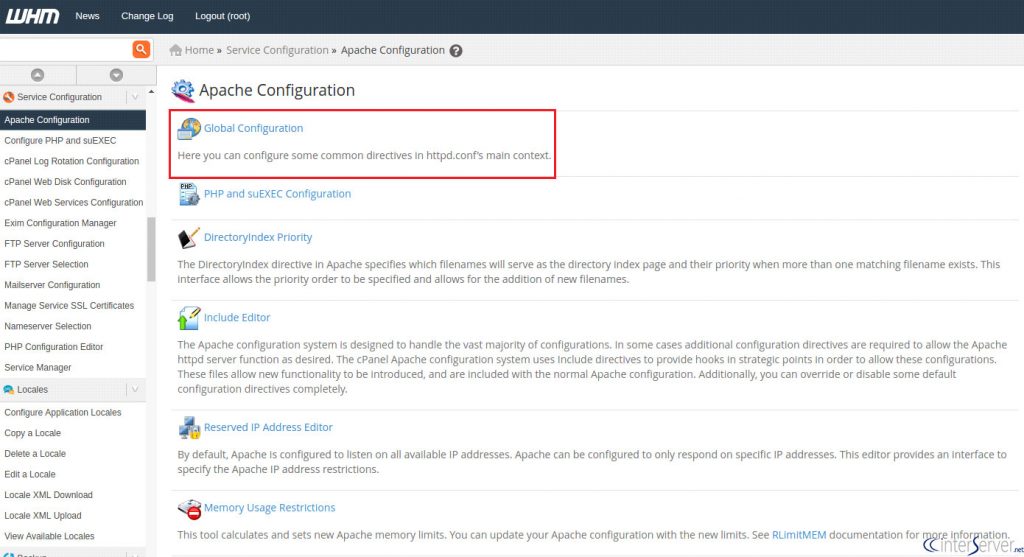This screenshot has width=1024, height=557.
Task: Click Service Configuration in the breadcrumb
Action: [278, 50]
